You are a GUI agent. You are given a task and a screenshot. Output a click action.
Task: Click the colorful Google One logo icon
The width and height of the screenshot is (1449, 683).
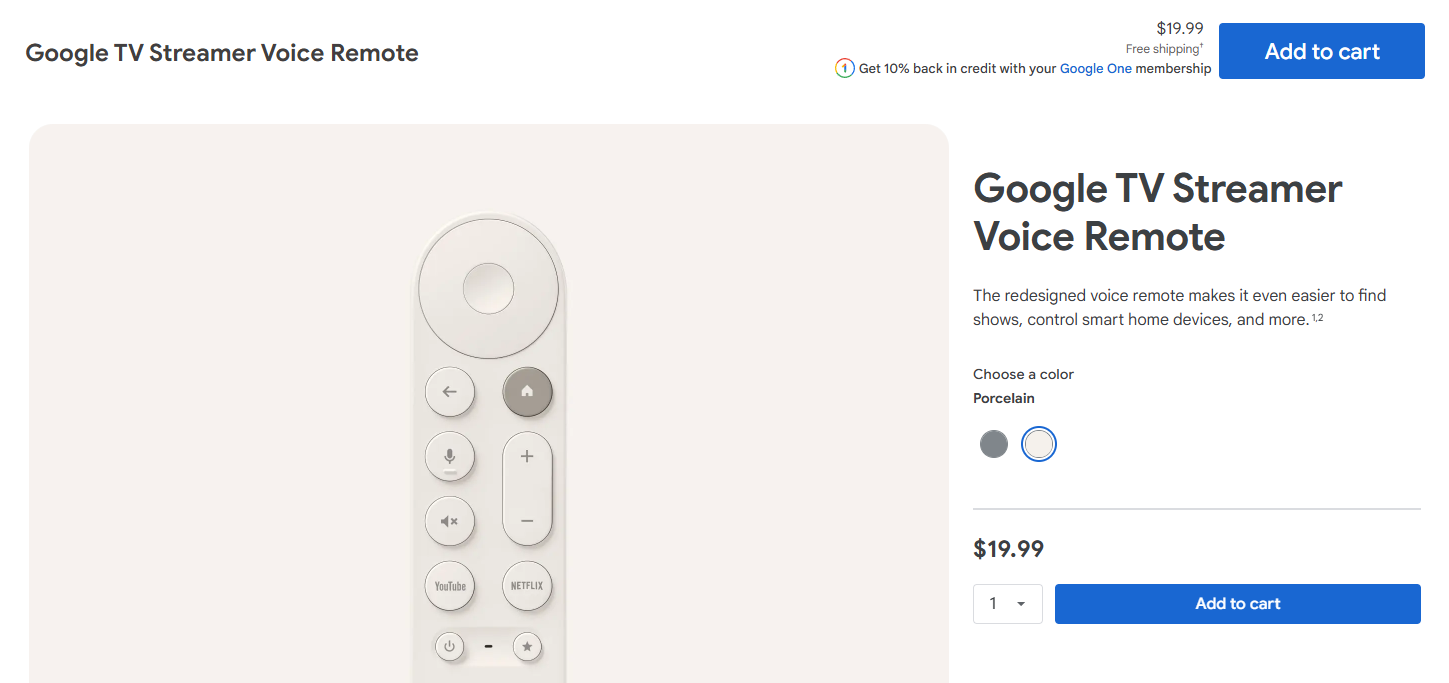845,69
